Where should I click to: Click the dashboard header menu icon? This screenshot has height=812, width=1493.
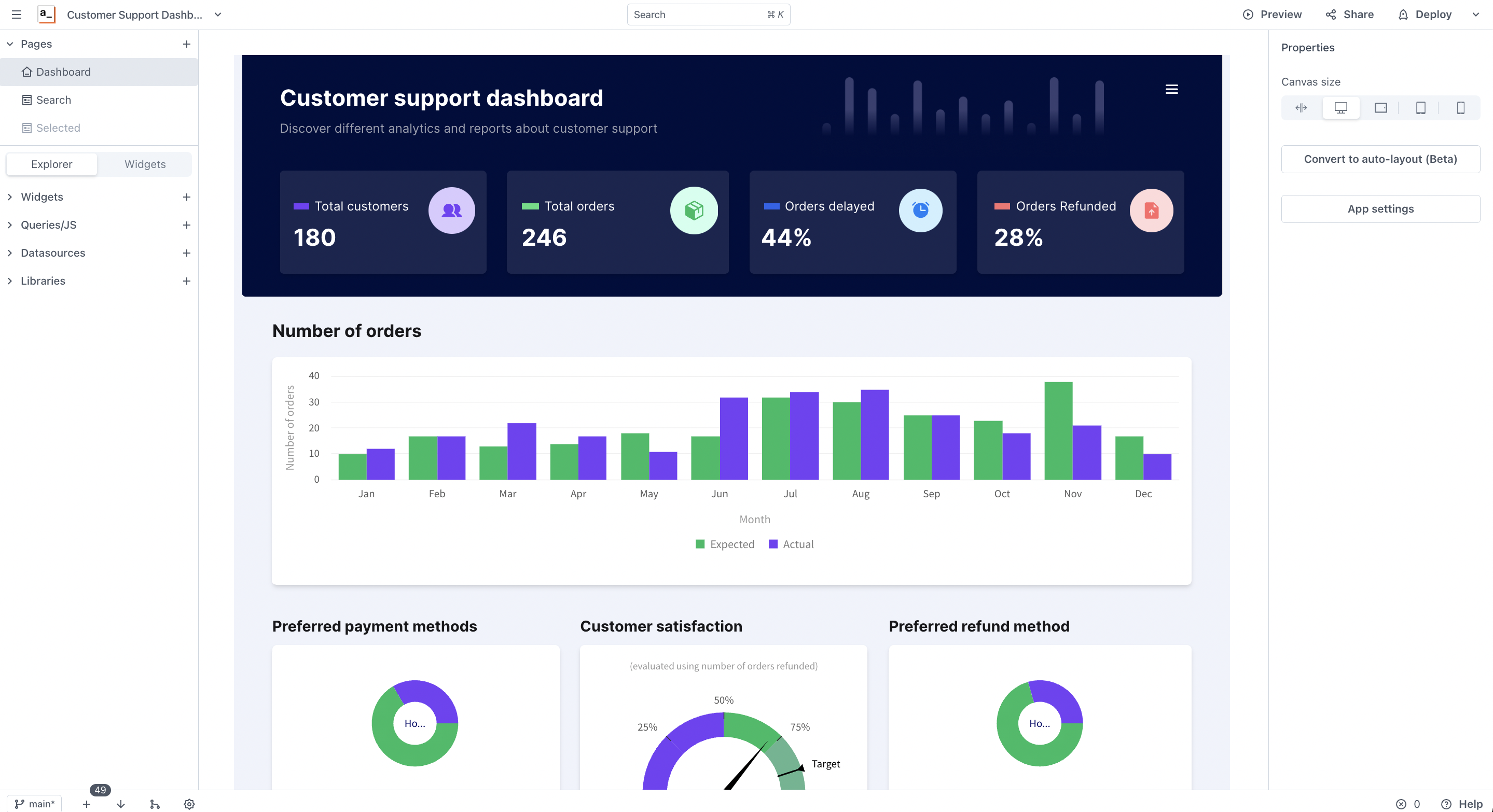click(1171, 89)
